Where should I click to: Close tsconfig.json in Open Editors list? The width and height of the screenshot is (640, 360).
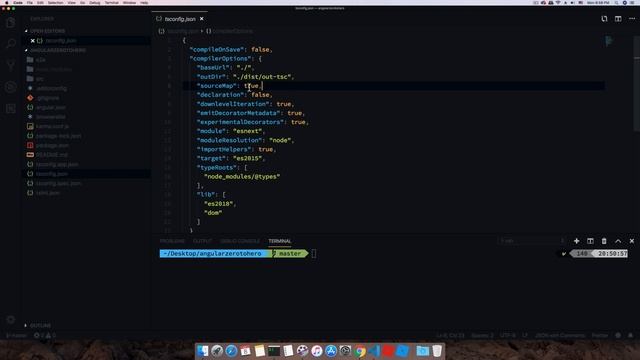33,41
